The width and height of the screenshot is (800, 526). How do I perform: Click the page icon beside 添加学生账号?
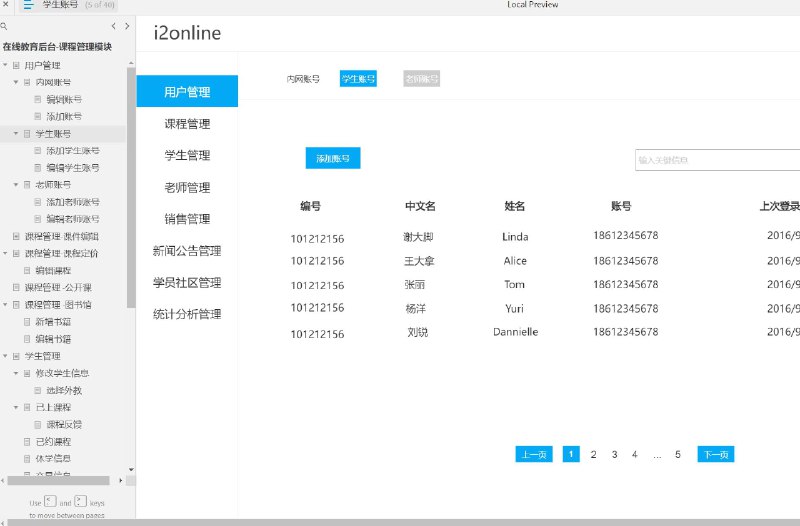tap(37, 151)
